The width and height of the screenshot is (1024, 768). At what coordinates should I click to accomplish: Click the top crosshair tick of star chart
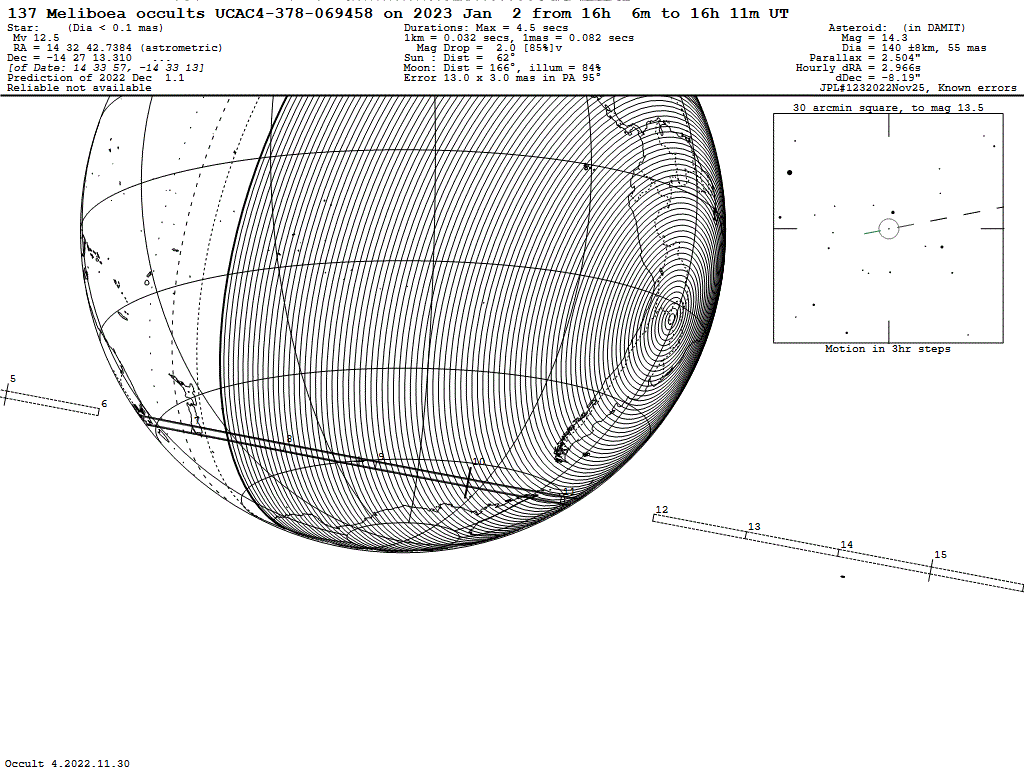[x=888, y=125]
